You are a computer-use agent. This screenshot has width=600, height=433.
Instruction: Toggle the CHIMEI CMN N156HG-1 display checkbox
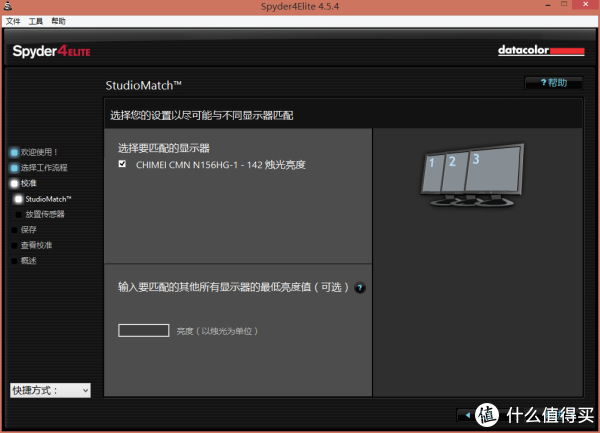(x=122, y=164)
